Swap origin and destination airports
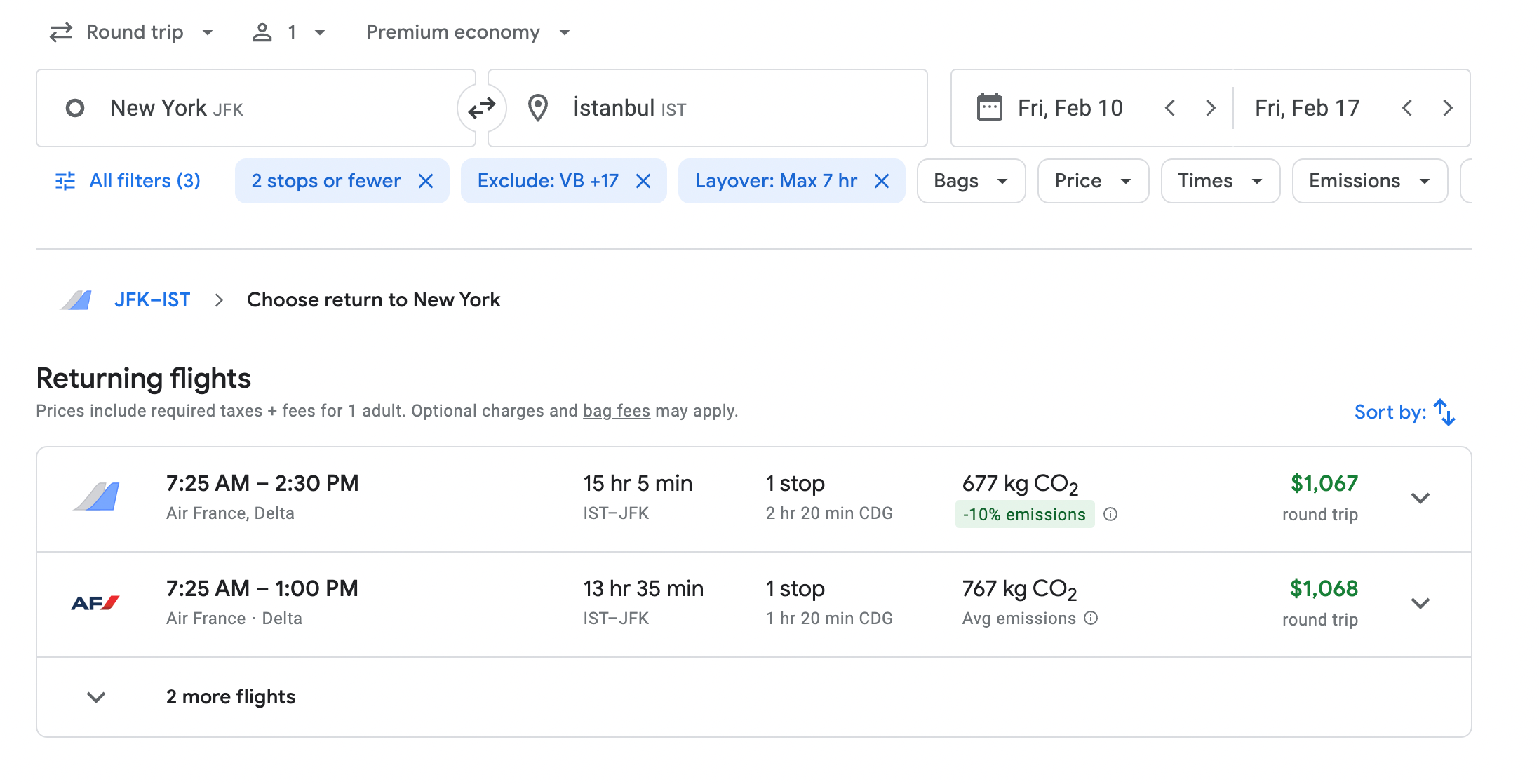Screen dimensions: 1539x784 point(482,108)
